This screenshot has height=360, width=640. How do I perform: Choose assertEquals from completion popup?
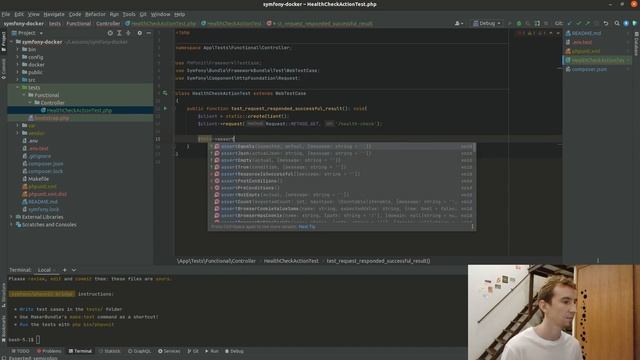(x=342, y=147)
